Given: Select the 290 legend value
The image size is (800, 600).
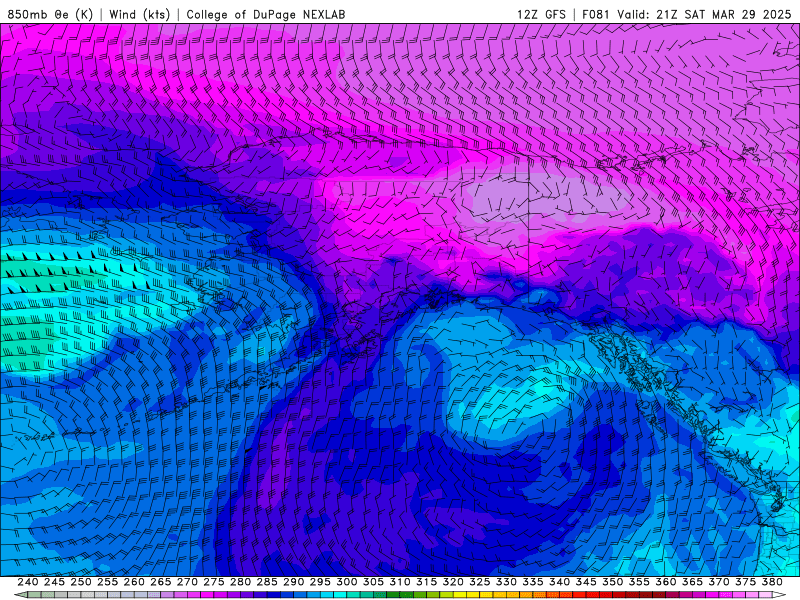Looking at the screenshot, I should 293,582.
